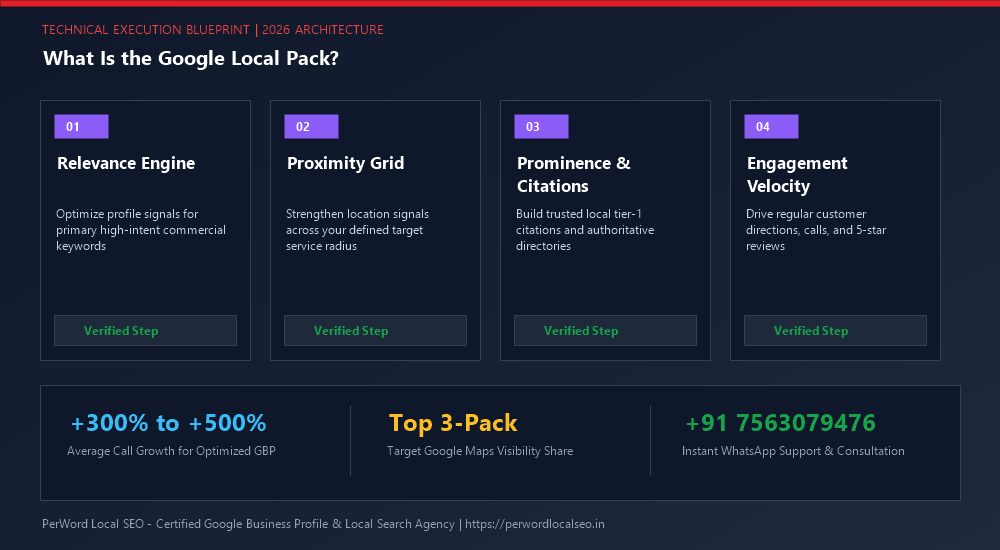
Task: Click Verified Step under Relevance Engine
Action: coord(145,331)
